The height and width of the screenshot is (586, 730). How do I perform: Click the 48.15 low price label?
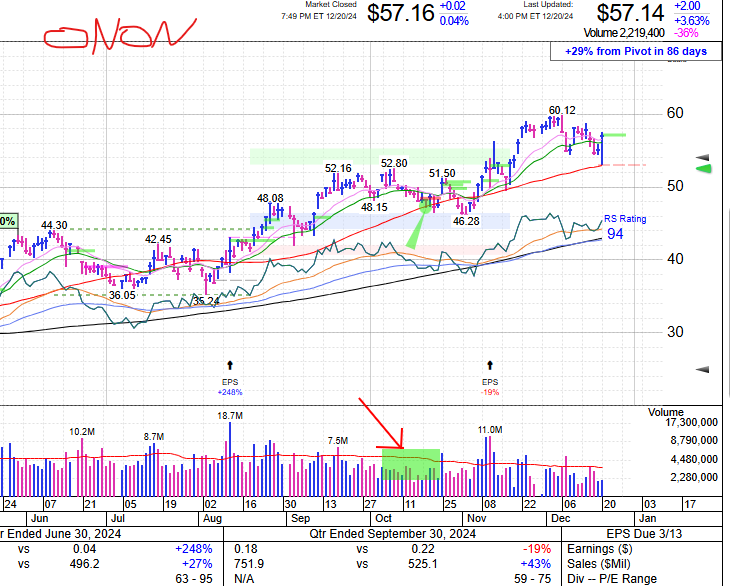pos(374,207)
